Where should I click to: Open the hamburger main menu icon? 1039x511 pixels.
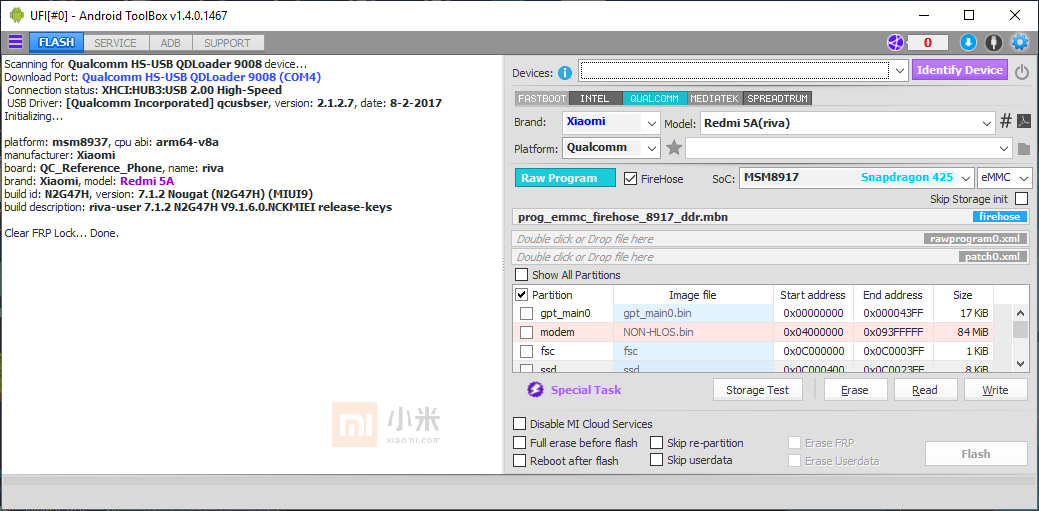(15, 42)
